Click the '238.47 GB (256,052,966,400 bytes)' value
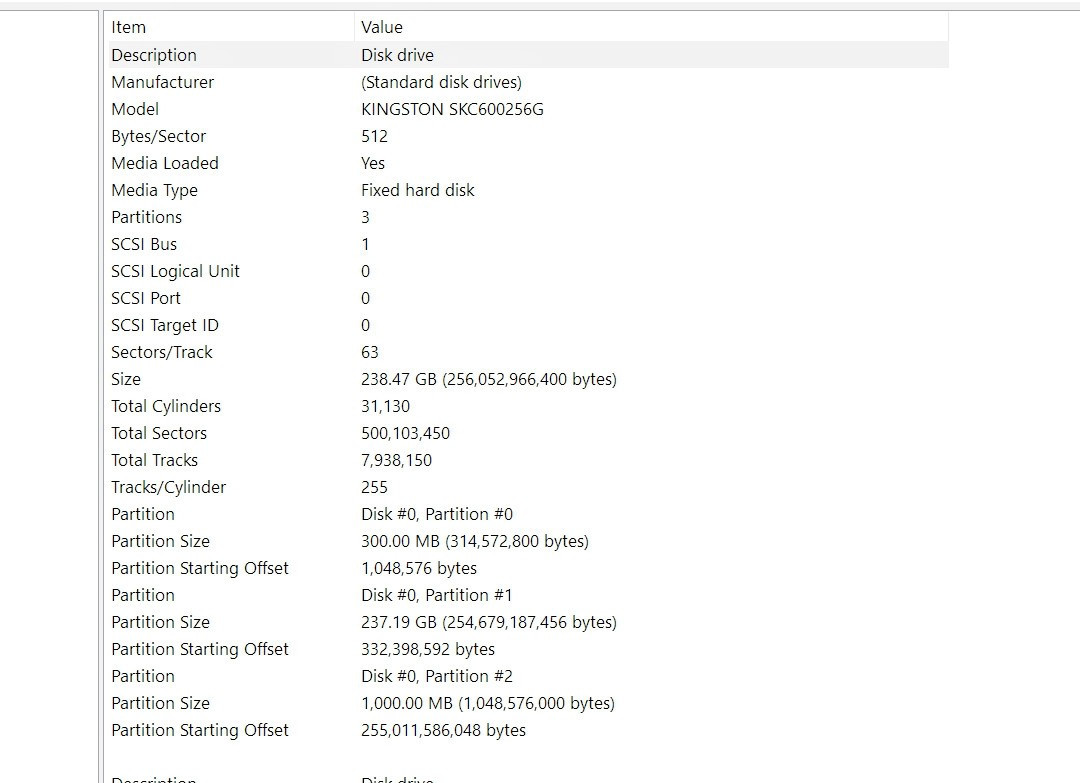Viewport: 1080px width, 783px height. 489,379
